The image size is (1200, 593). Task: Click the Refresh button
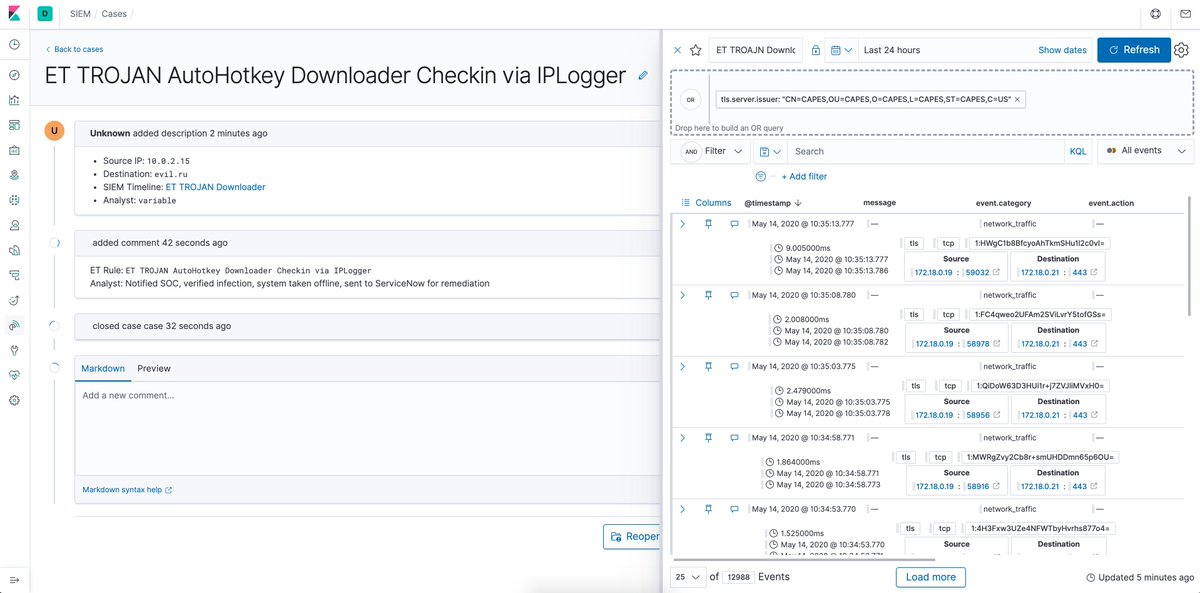(1133, 49)
